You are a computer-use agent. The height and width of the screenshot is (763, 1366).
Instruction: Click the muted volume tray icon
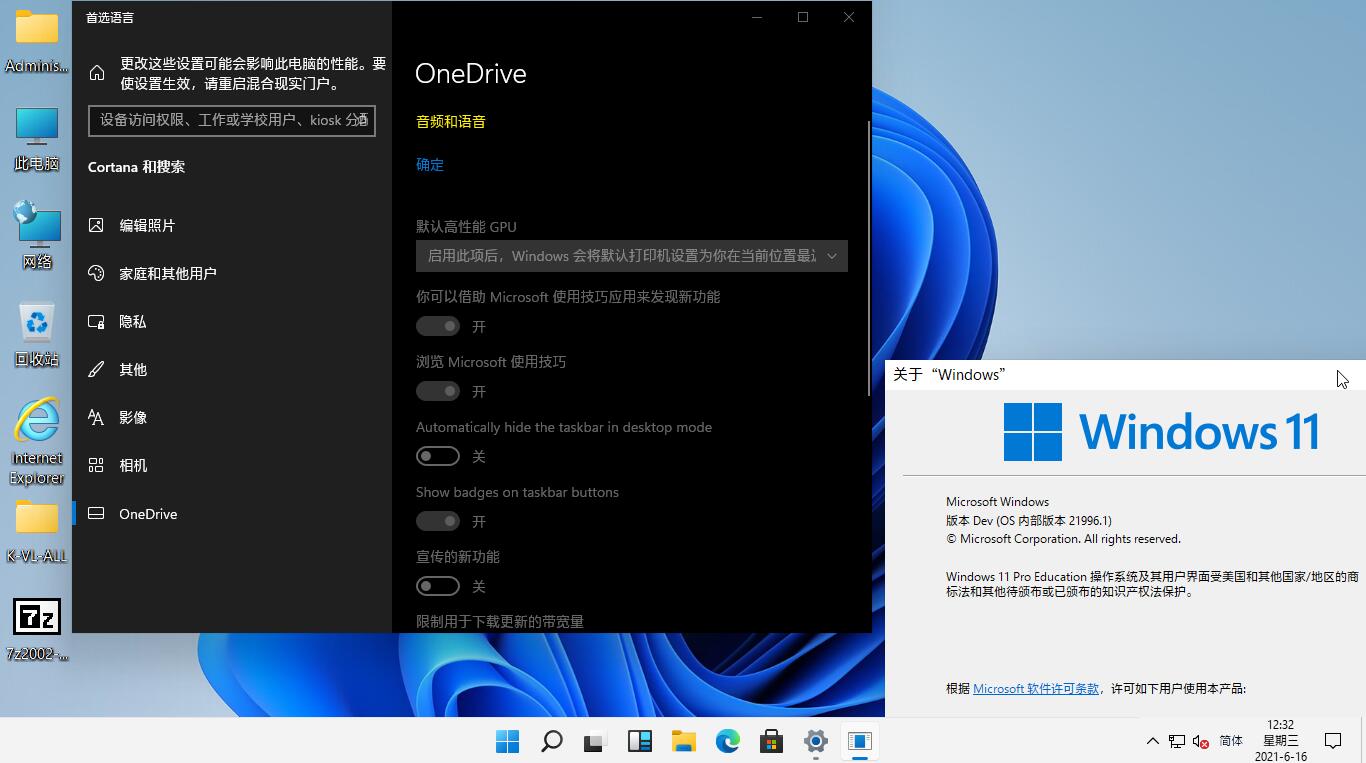pyautogui.click(x=1201, y=741)
